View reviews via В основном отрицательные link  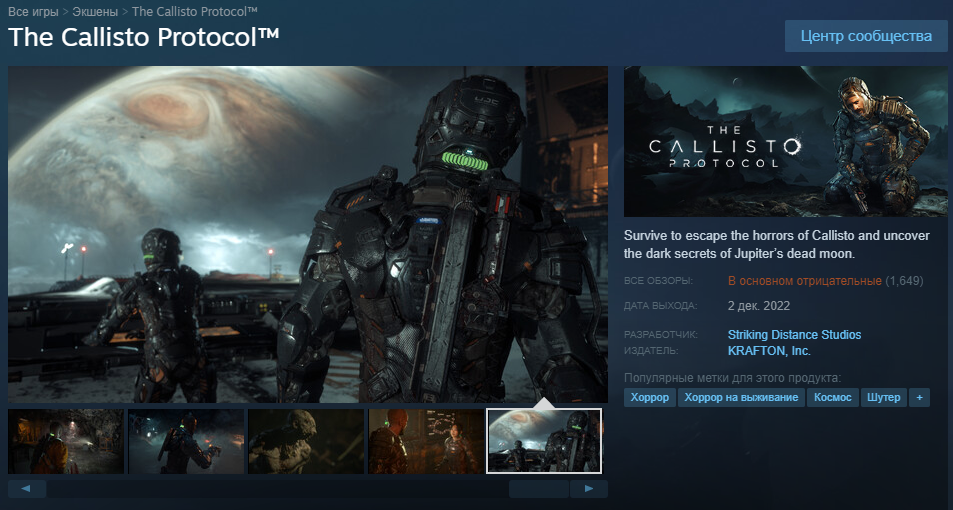click(804, 281)
